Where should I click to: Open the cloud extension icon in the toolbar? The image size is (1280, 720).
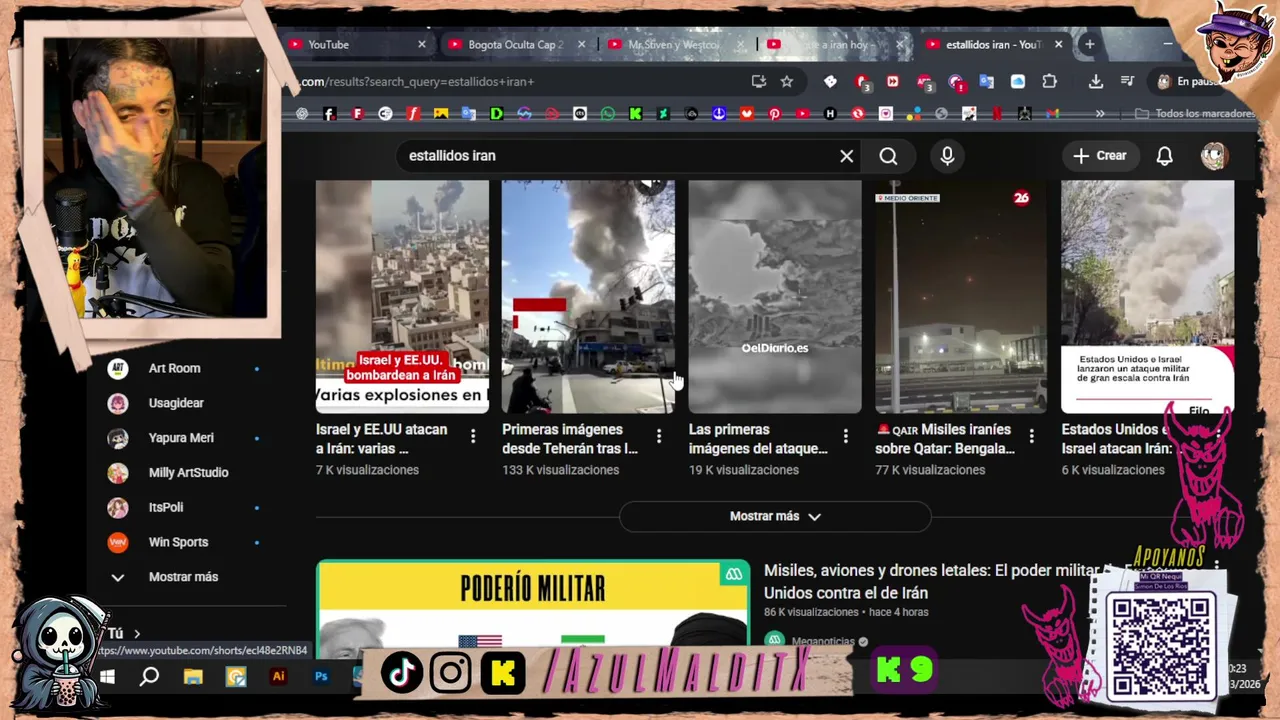[1018, 82]
